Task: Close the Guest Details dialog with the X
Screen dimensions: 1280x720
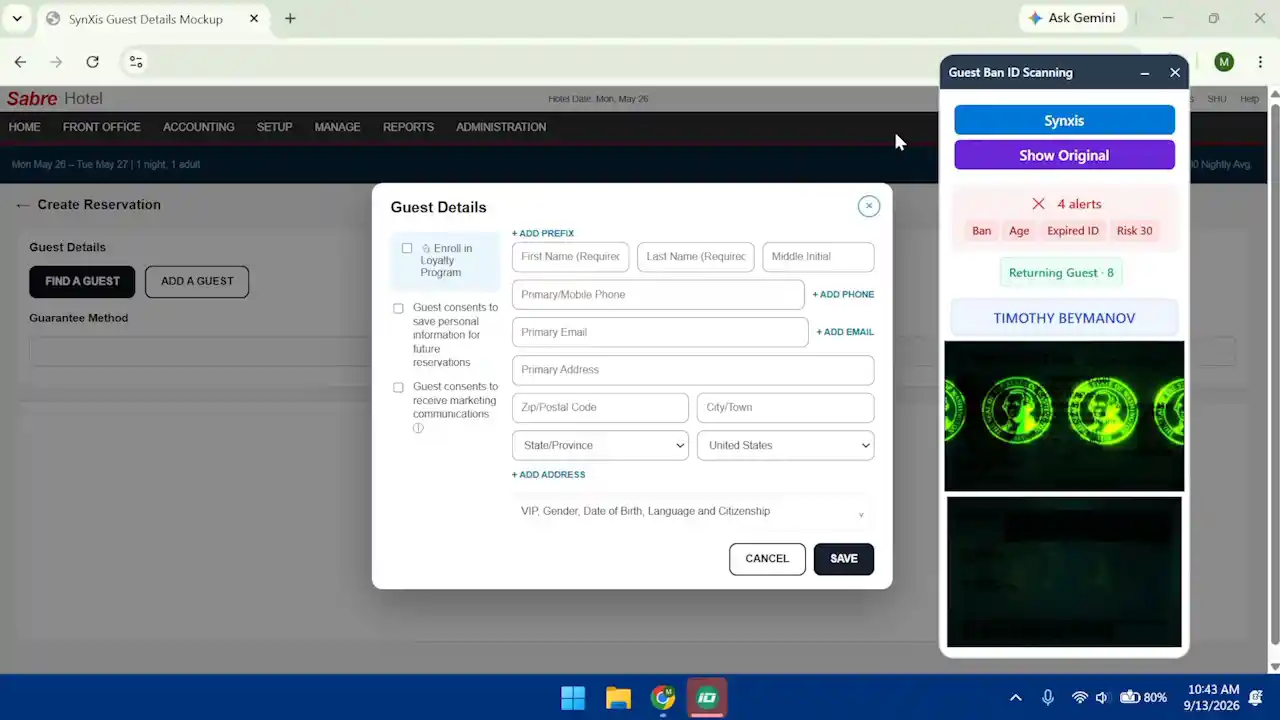Action: coord(869,206)
